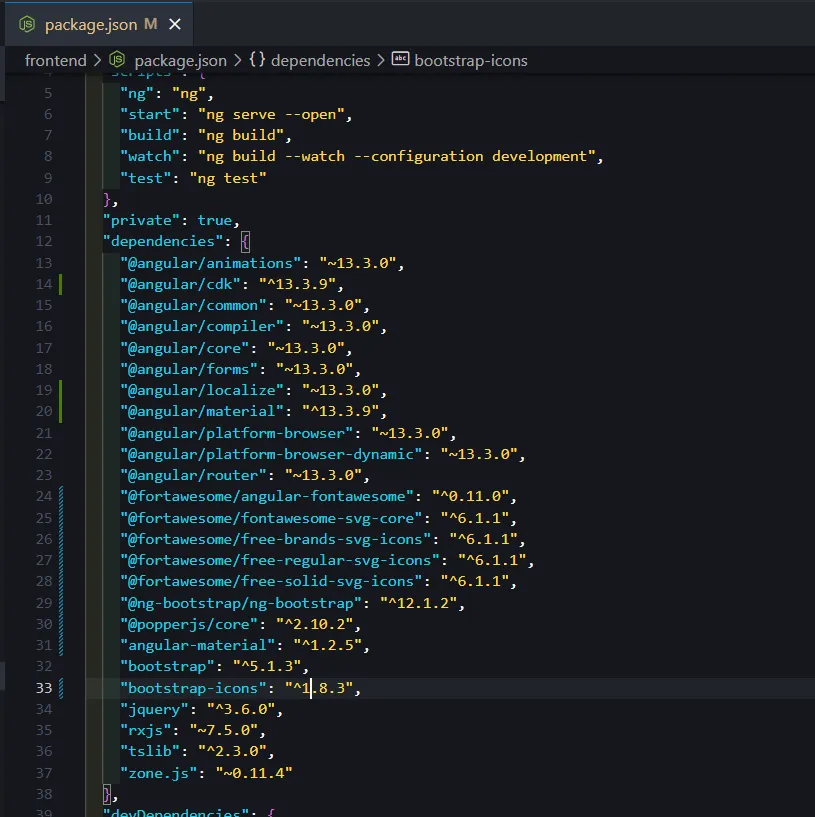
Task: Click the "@angular/router" dependency
Action: pos(193,475)
